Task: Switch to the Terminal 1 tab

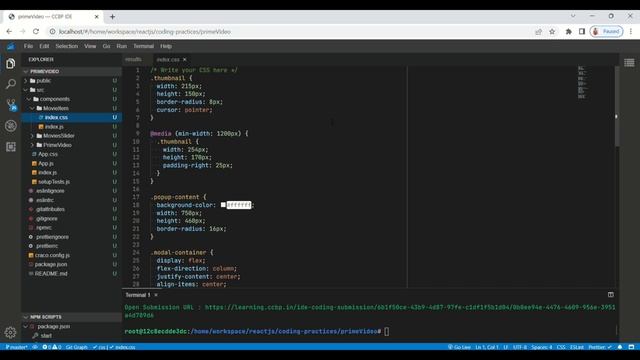Action: coord(138,295)
